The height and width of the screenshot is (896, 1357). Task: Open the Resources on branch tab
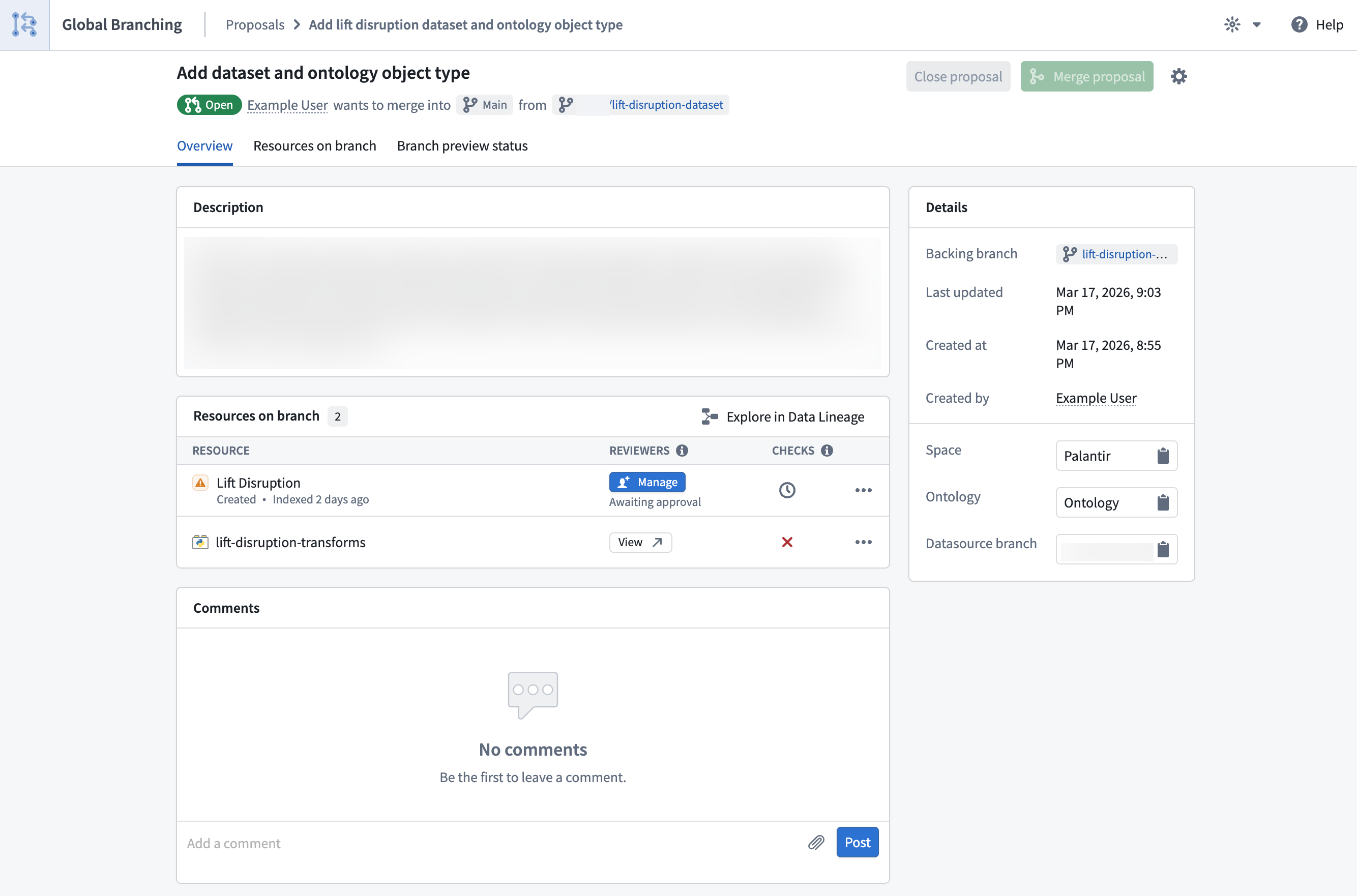click(x=315, y=146)
